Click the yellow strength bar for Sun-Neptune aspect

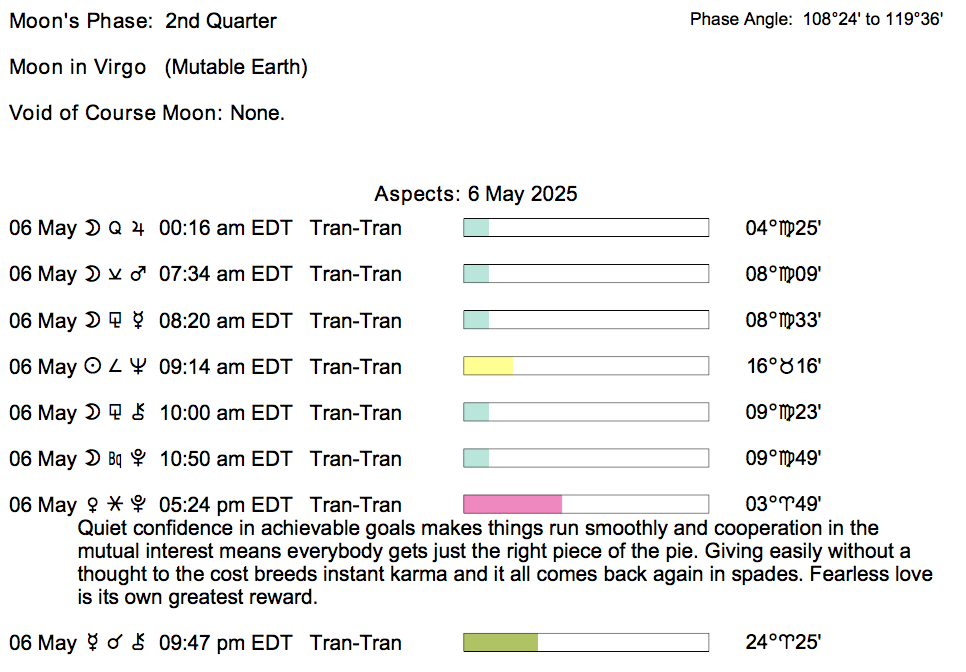coord(488,367)
